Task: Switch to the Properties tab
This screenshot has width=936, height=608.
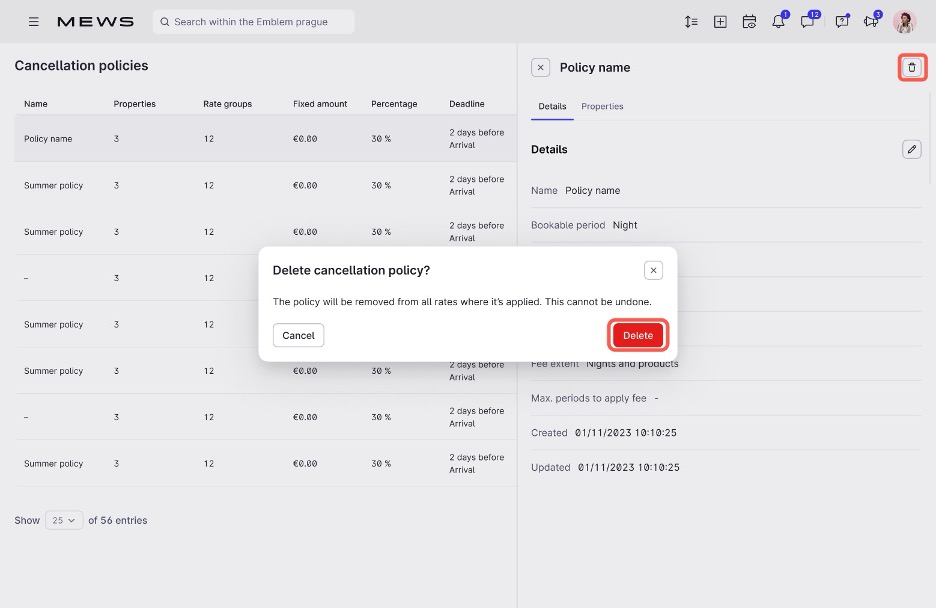Action: 602,106
